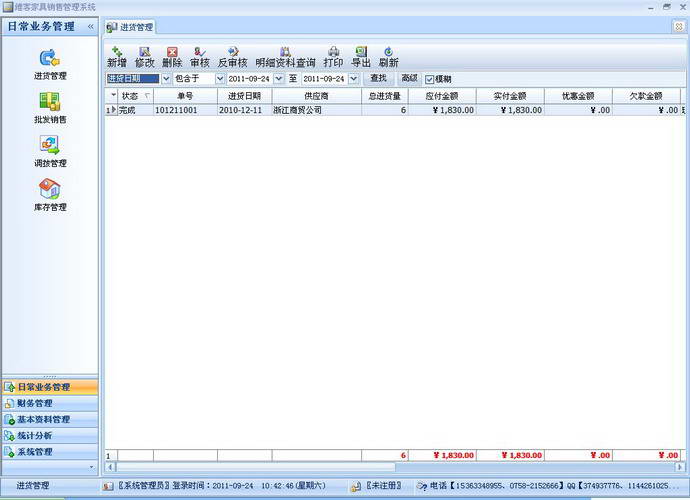Switch to the 进货管理 tab

(131, 27)
